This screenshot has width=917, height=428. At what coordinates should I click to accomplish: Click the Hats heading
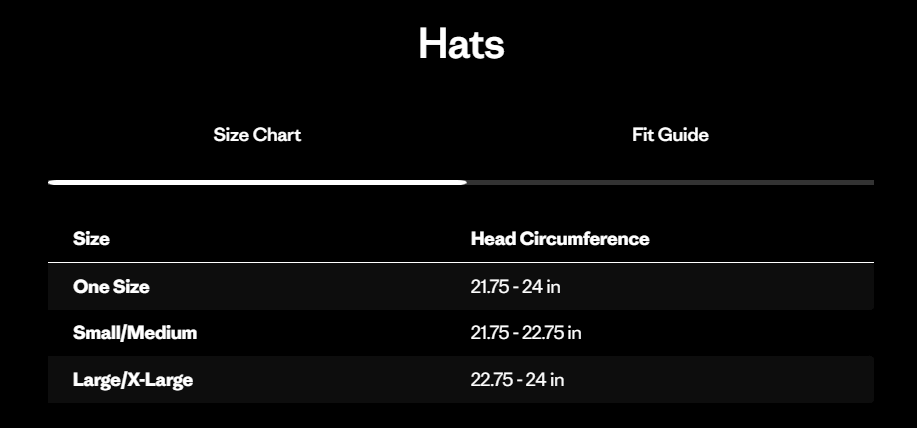[x=460, y=44]
